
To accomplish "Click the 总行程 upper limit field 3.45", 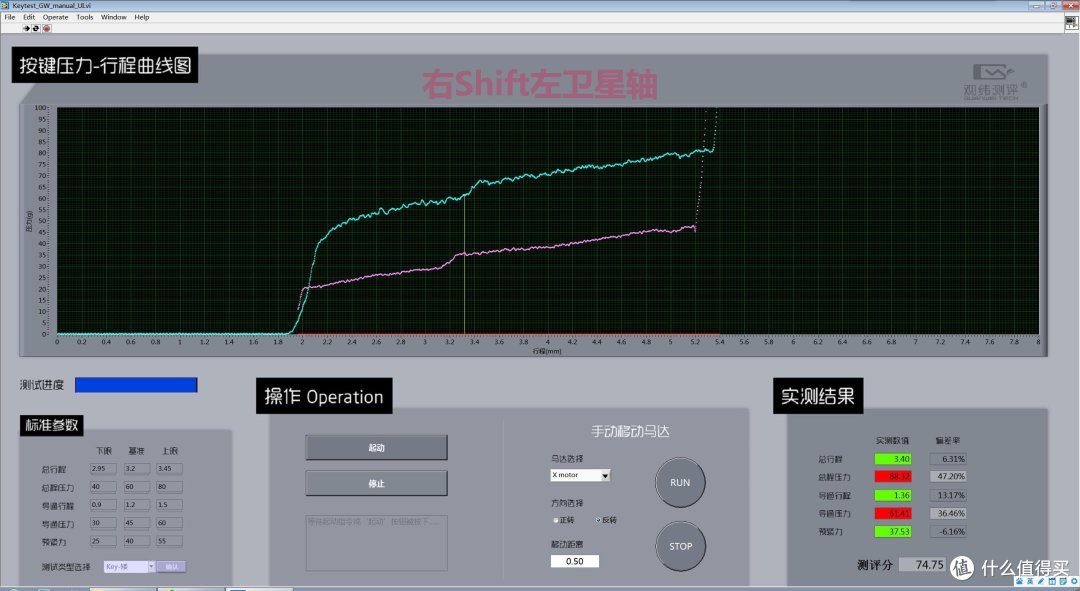I will click(x=169, y=468).
